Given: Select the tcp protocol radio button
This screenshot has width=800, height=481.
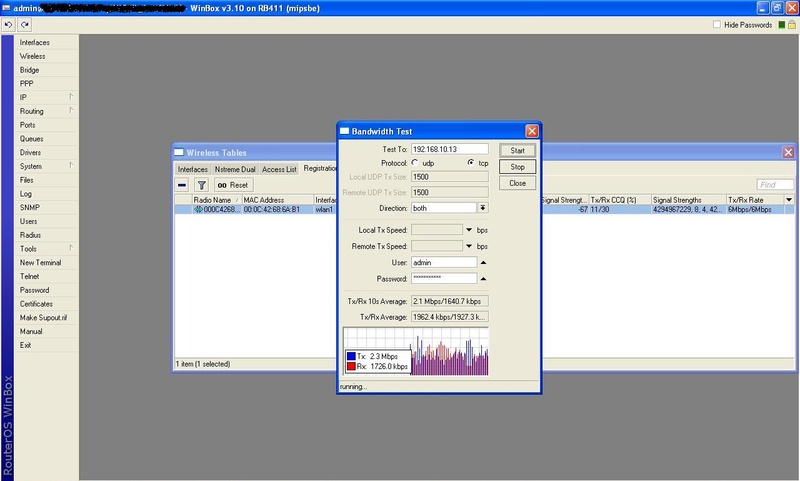Looking at the screenshot, I should coord(470,163).
